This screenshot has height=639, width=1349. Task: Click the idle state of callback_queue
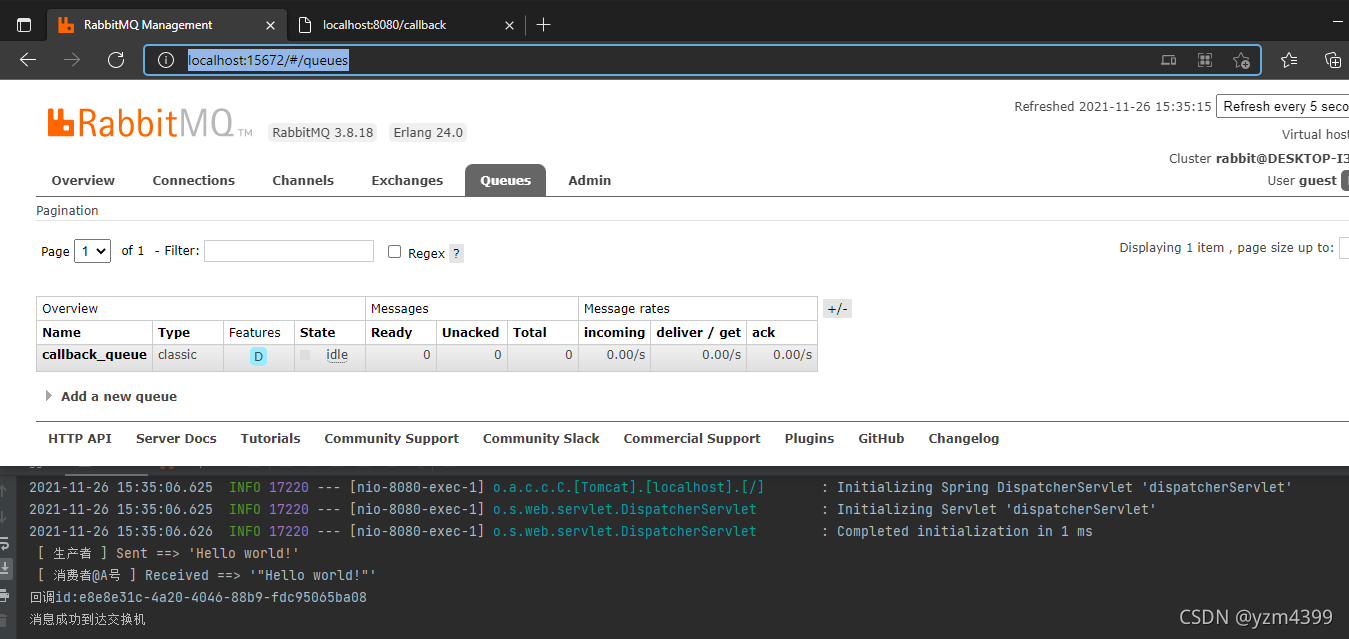(x=337, y=355)
